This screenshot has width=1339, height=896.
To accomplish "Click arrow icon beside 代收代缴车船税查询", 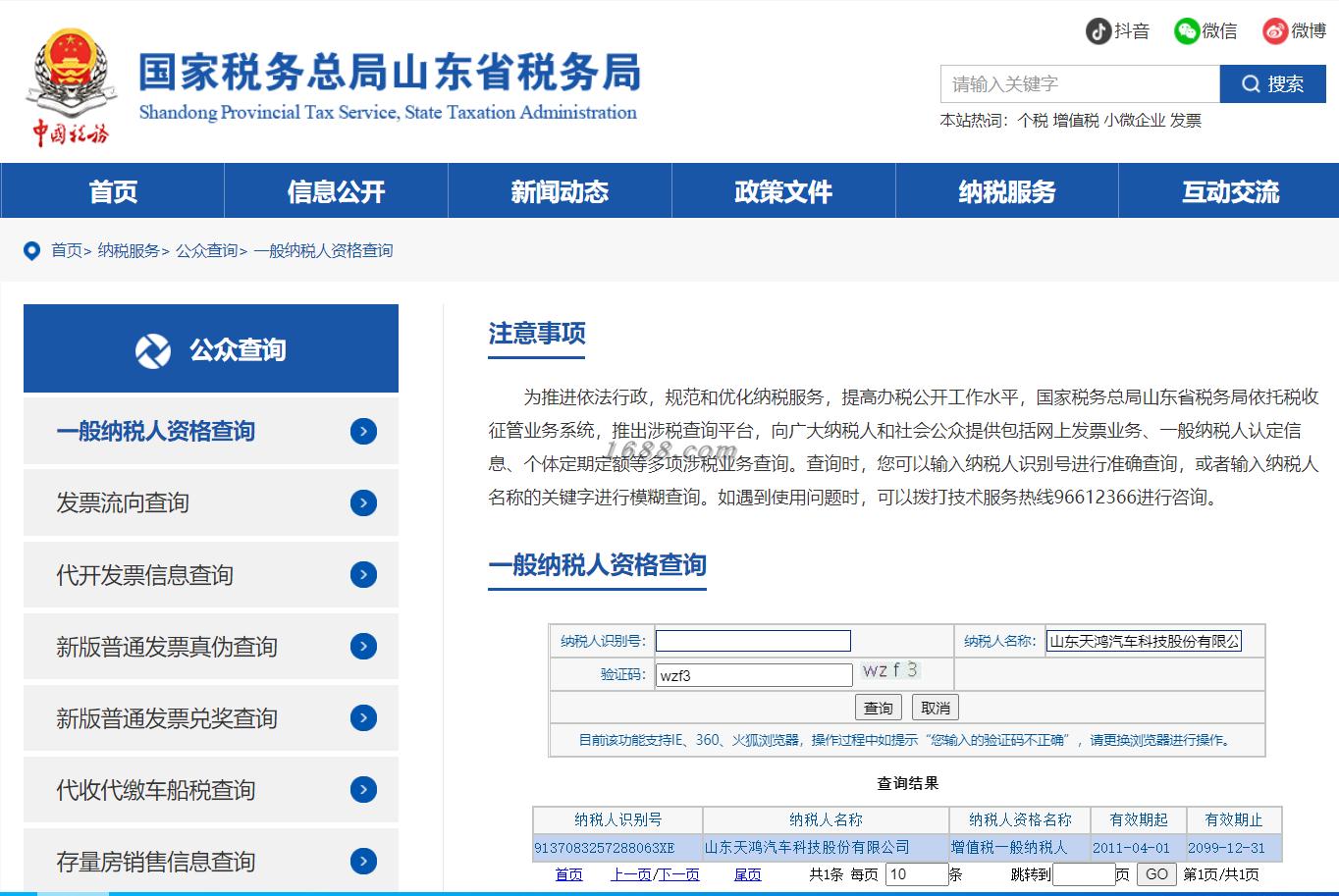I will point(363,789).
